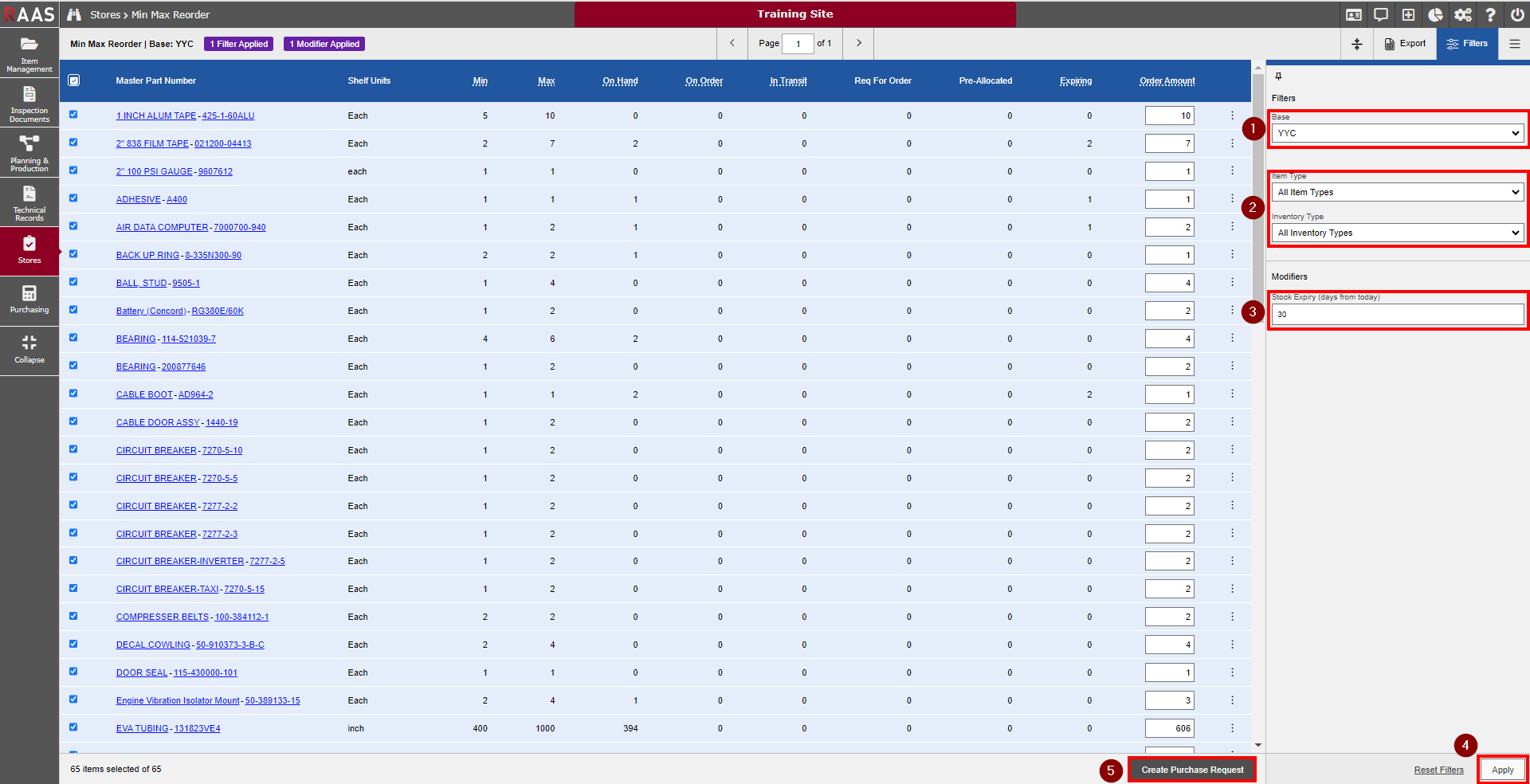Pin the Filters panel
The image size is (1530, 784).
pos(1278,76)
